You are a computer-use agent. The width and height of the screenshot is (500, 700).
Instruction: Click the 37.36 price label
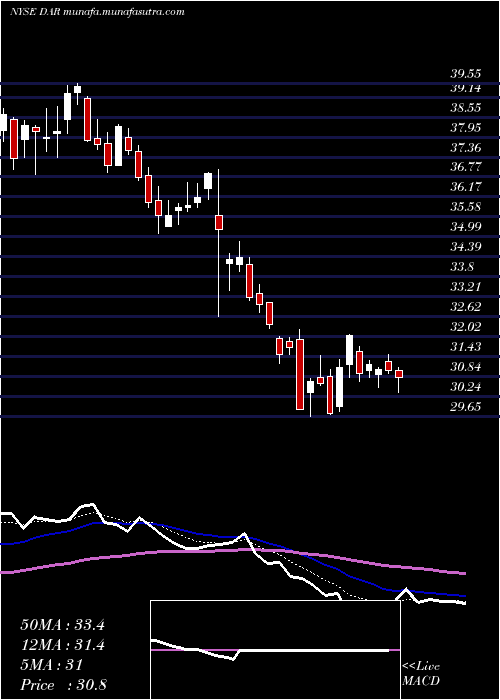coord(465,148)
